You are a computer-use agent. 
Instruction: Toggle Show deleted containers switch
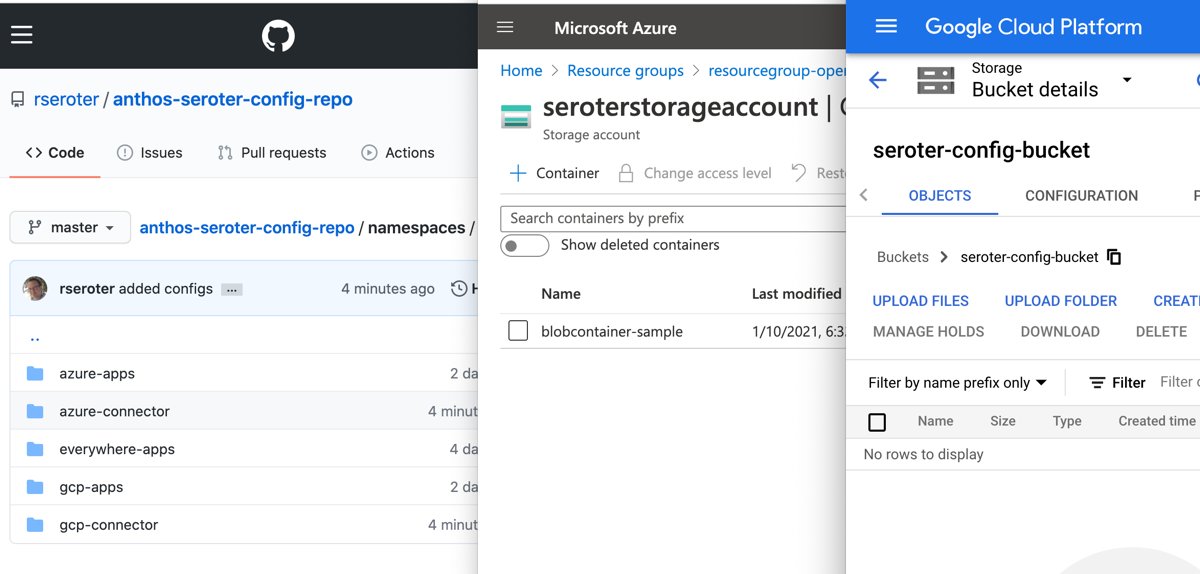525,245
